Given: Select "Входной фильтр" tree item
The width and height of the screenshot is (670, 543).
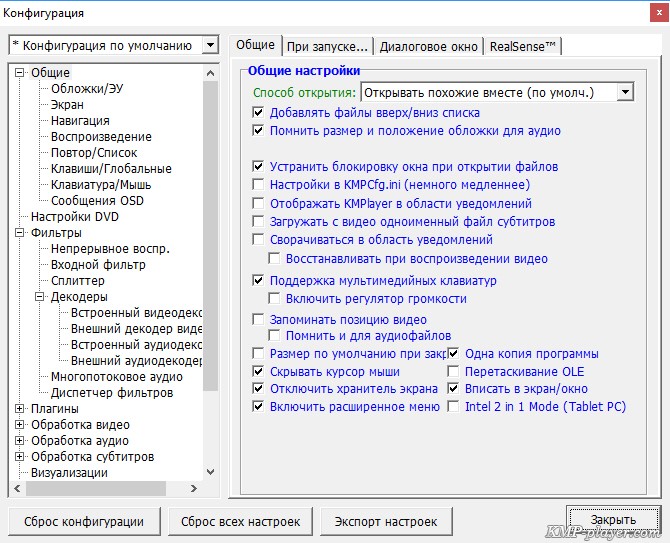Looking at the screenshot, I should (x=98, y=265).
